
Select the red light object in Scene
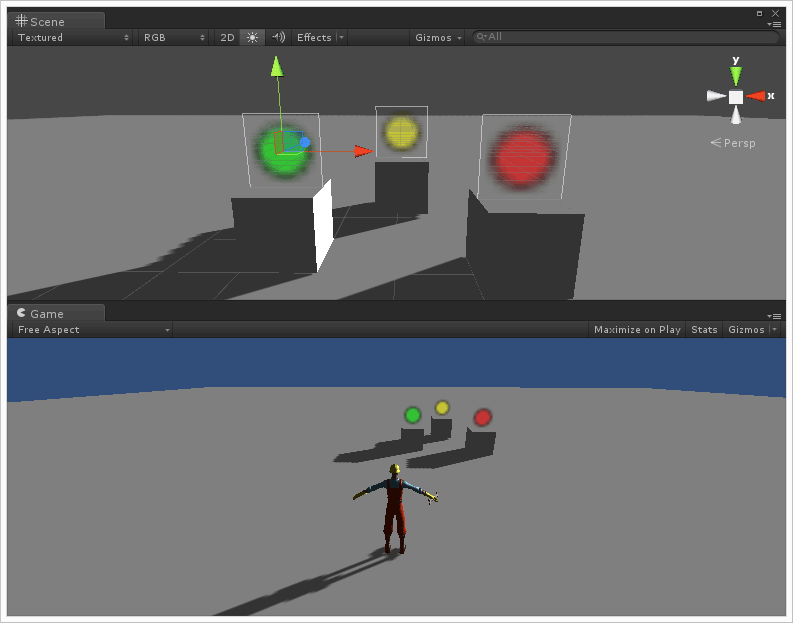pos(523,158)
